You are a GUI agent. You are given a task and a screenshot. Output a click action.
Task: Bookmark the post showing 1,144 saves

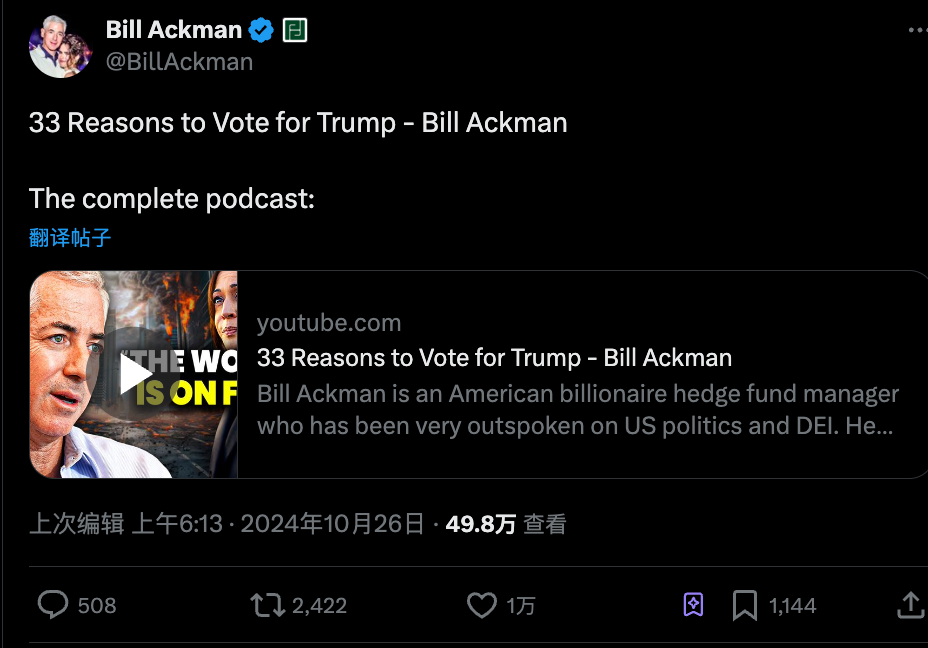[745, 605]
